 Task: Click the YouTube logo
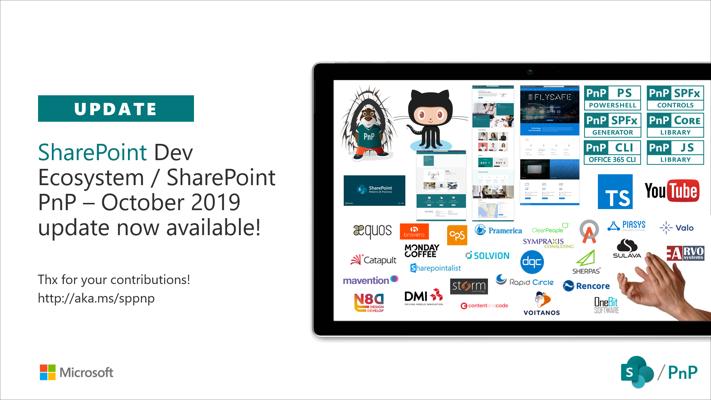coord(672,190)
